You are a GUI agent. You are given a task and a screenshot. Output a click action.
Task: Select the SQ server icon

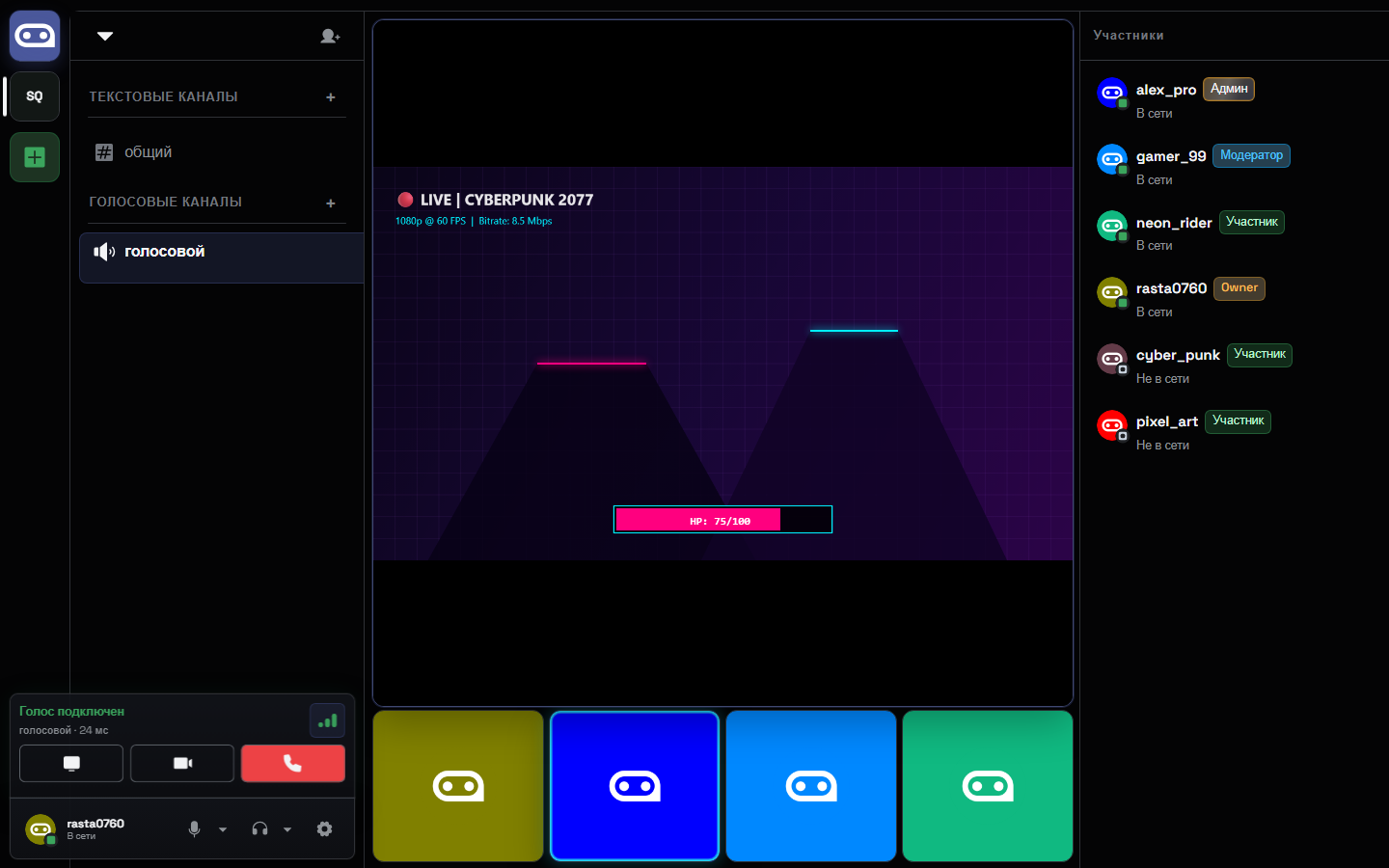(x=35, y=96)
